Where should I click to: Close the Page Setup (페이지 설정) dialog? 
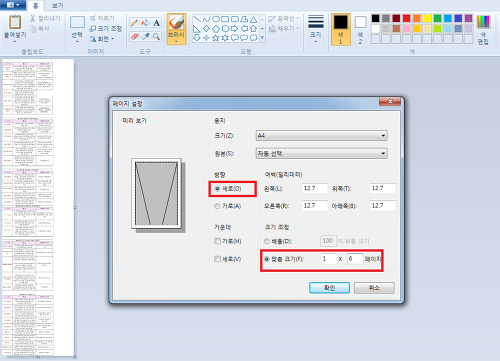[x=390, y=101]
